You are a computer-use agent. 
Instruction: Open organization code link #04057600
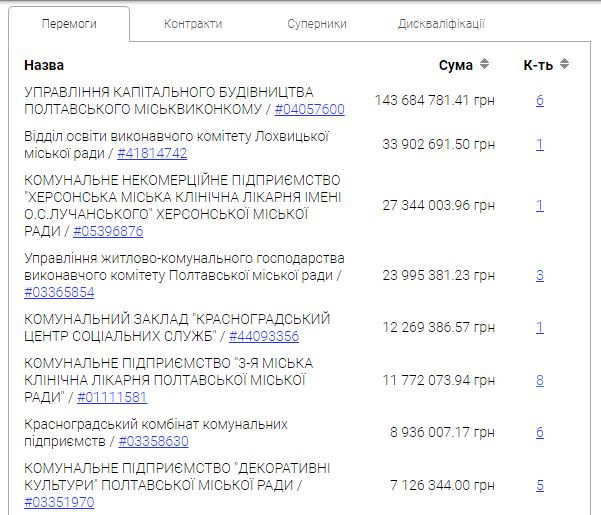coord(309,109)
